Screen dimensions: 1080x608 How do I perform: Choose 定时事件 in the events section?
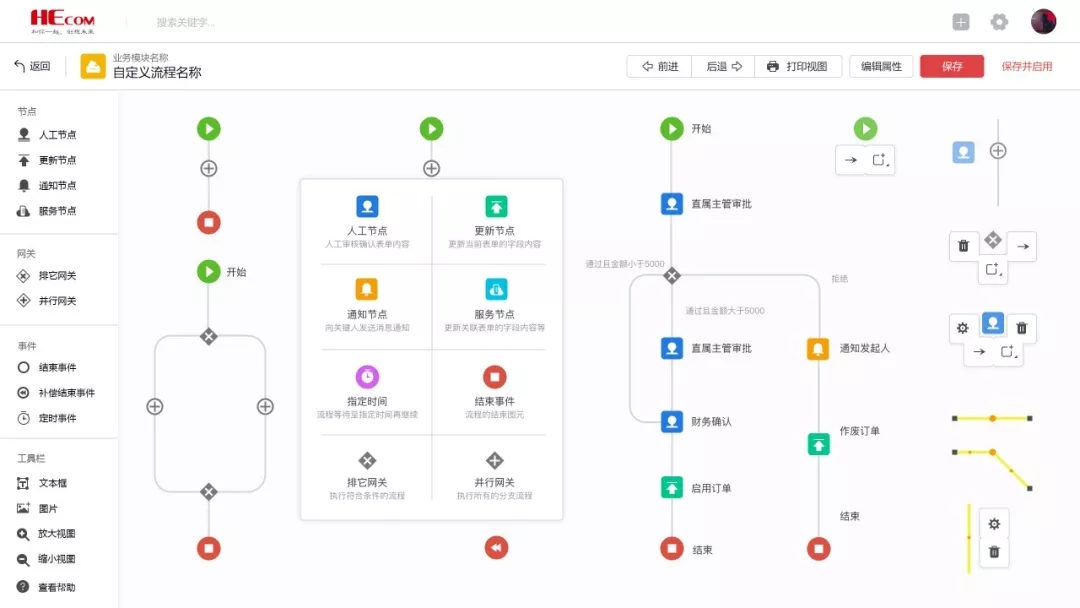pos(57,419)
